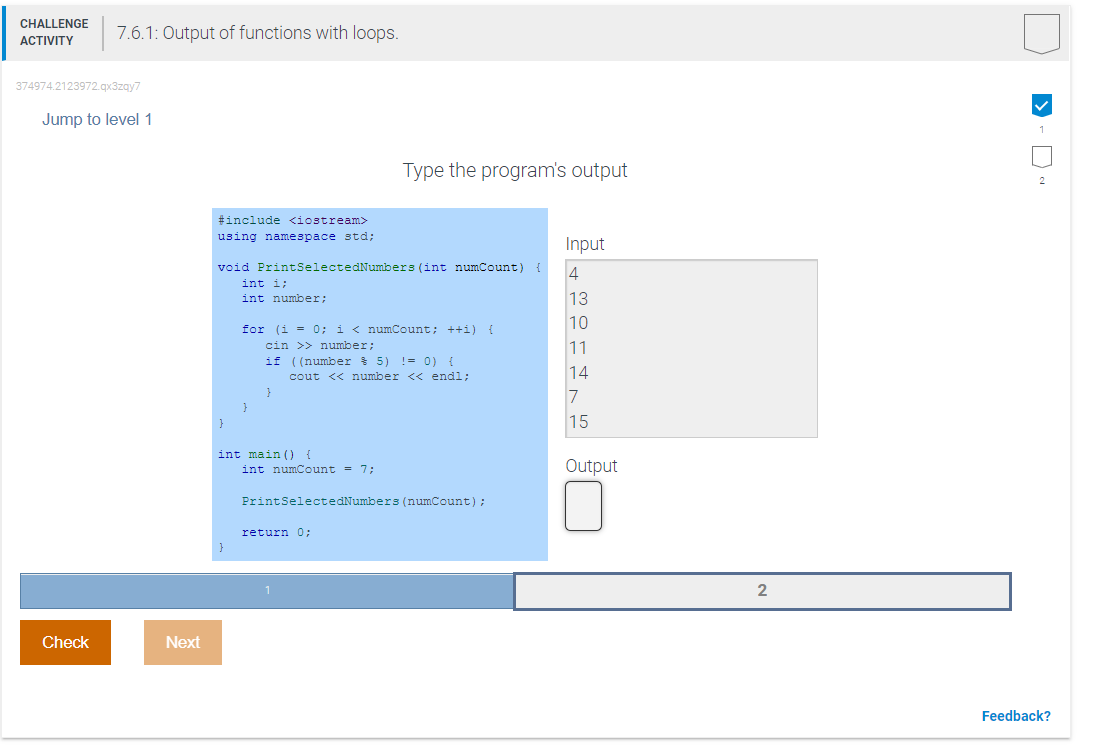The height and width of the screenshot is (751, 1109).
Task: Select the completed level 1 checkmark badge
Action: click(1041, 105)
